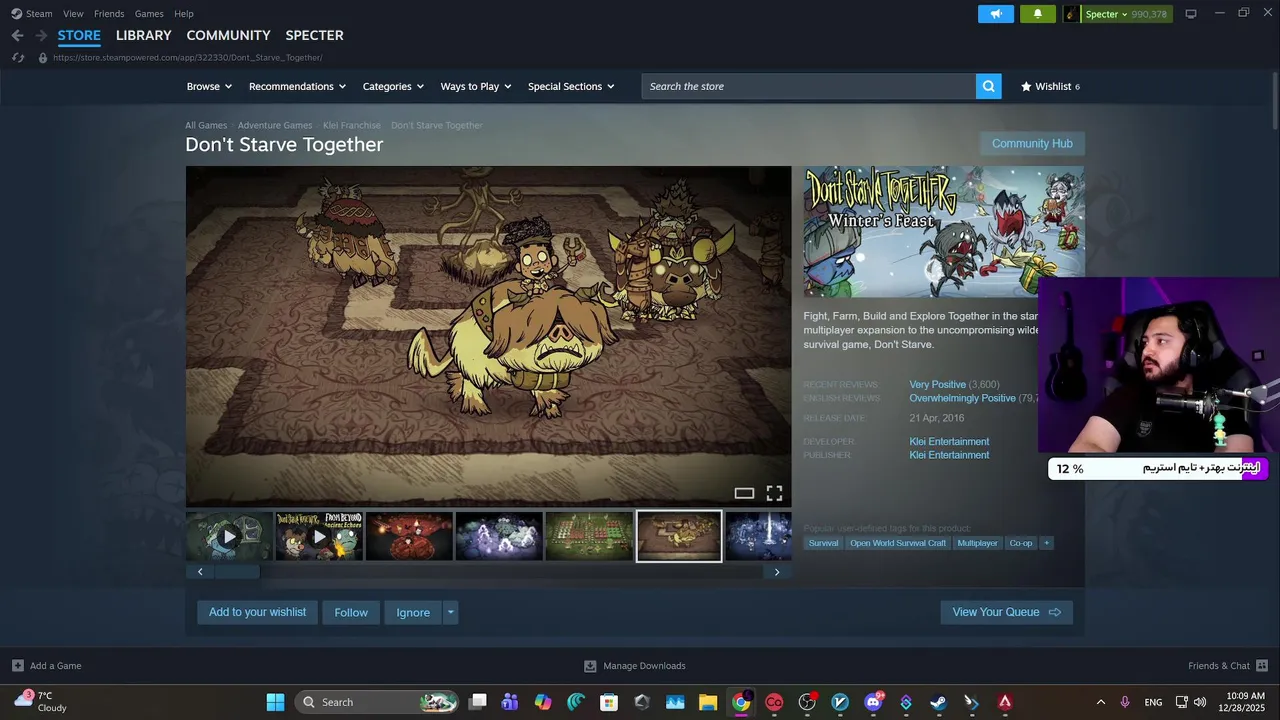This screenshot has height=720, width=1280.
Task: Click the megaphone announcements button
Action: tap(996, 14)
